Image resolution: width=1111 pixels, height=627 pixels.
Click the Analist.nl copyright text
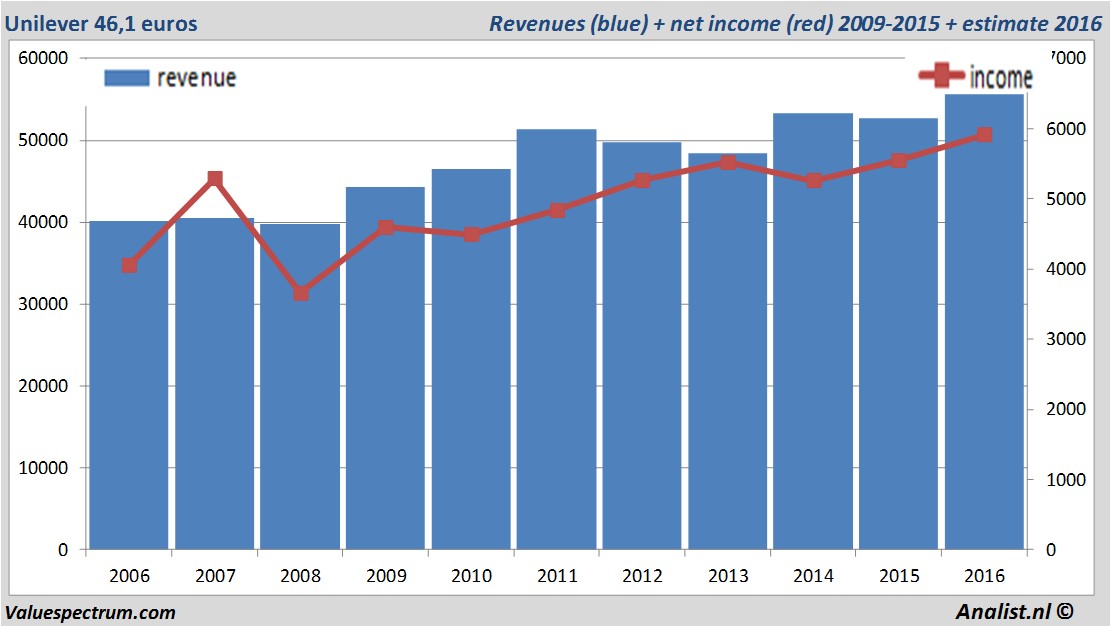pyautogui.click(x=1014, y=611)
